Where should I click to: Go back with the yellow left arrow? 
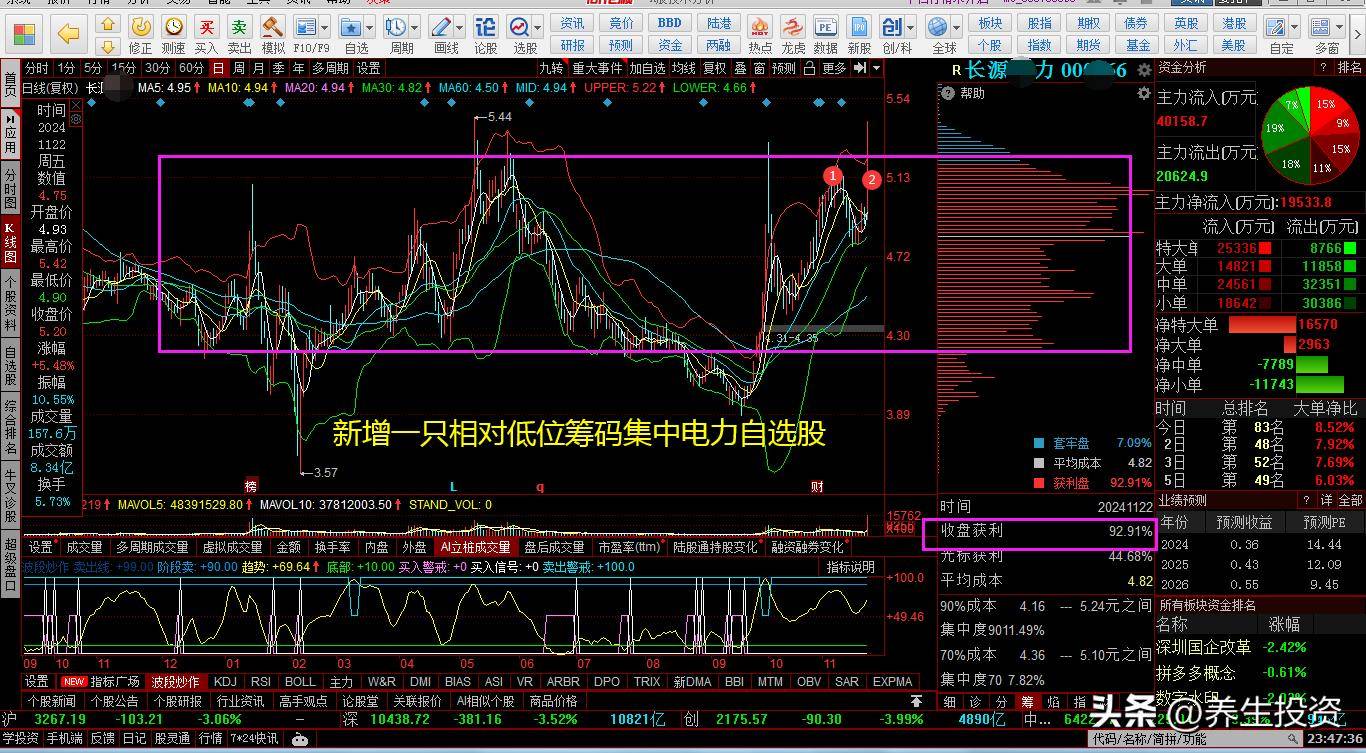click(69, 34)
